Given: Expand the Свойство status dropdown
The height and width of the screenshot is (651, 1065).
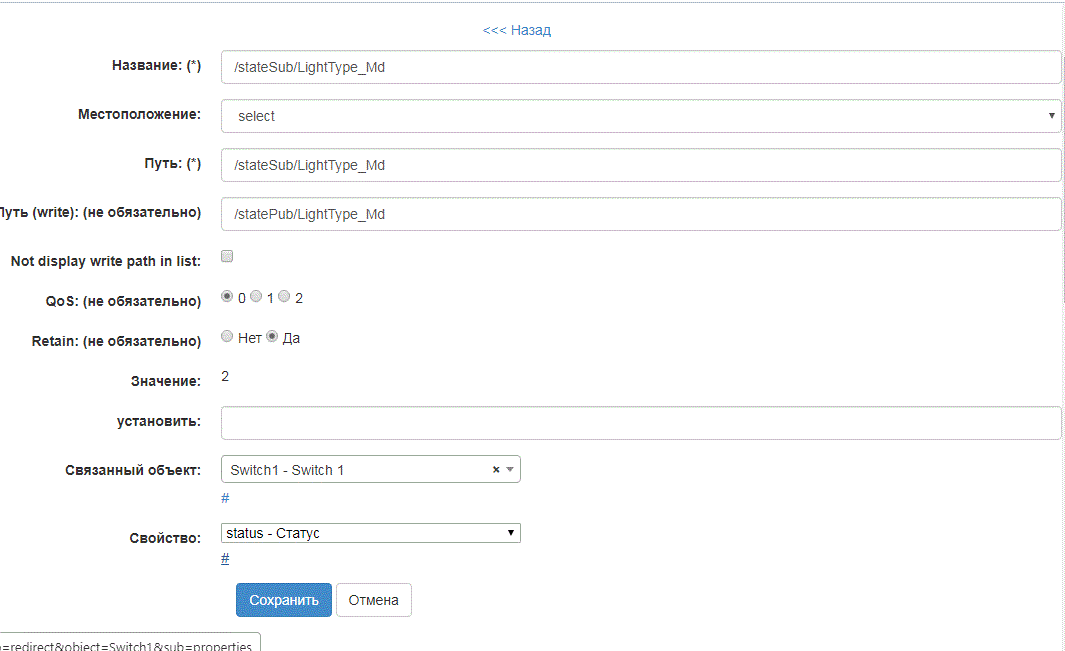Looking at the screenshot, I should point(370,533).
